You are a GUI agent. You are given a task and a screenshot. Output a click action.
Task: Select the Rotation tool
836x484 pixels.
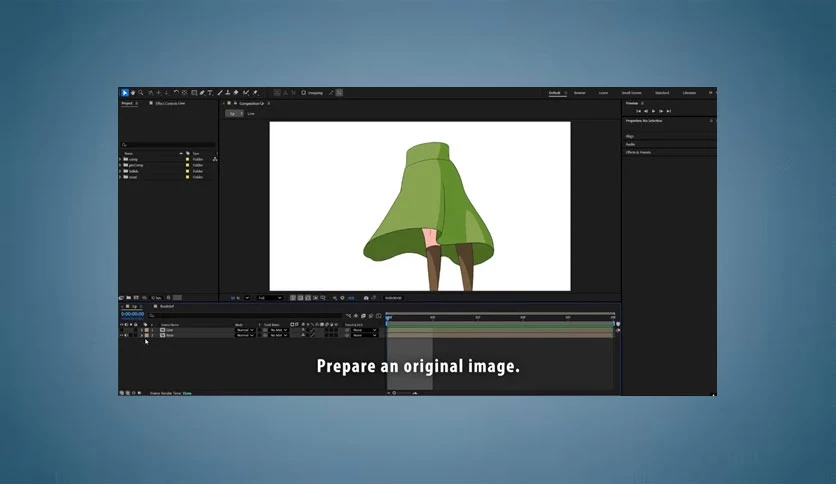176,93
